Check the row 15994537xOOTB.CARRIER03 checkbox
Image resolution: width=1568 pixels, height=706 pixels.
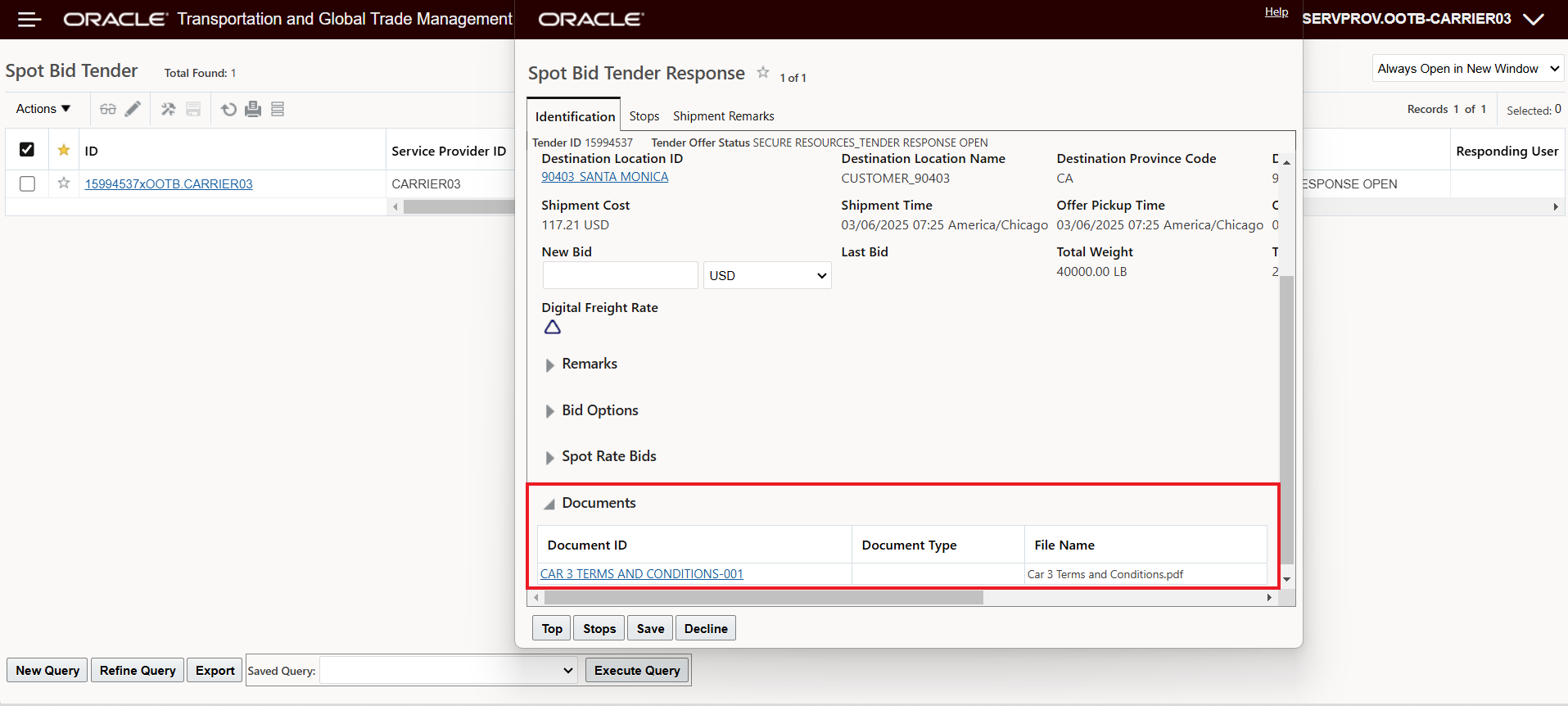point(27,183)
